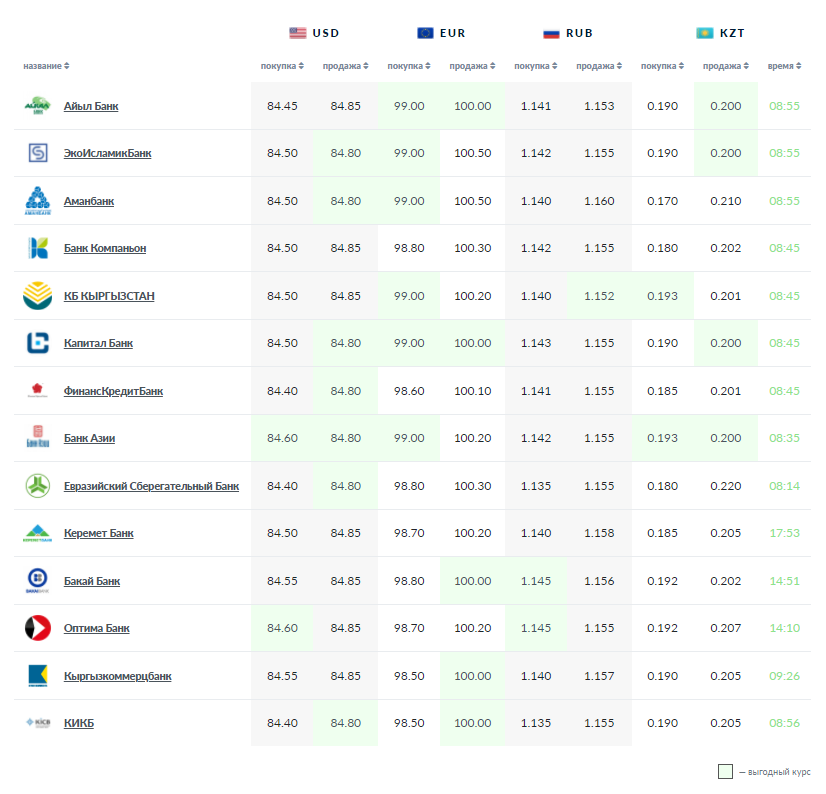Screen dimensions: 826x794
Task: Sort by EUR продажа column
Action: point(472,66)
